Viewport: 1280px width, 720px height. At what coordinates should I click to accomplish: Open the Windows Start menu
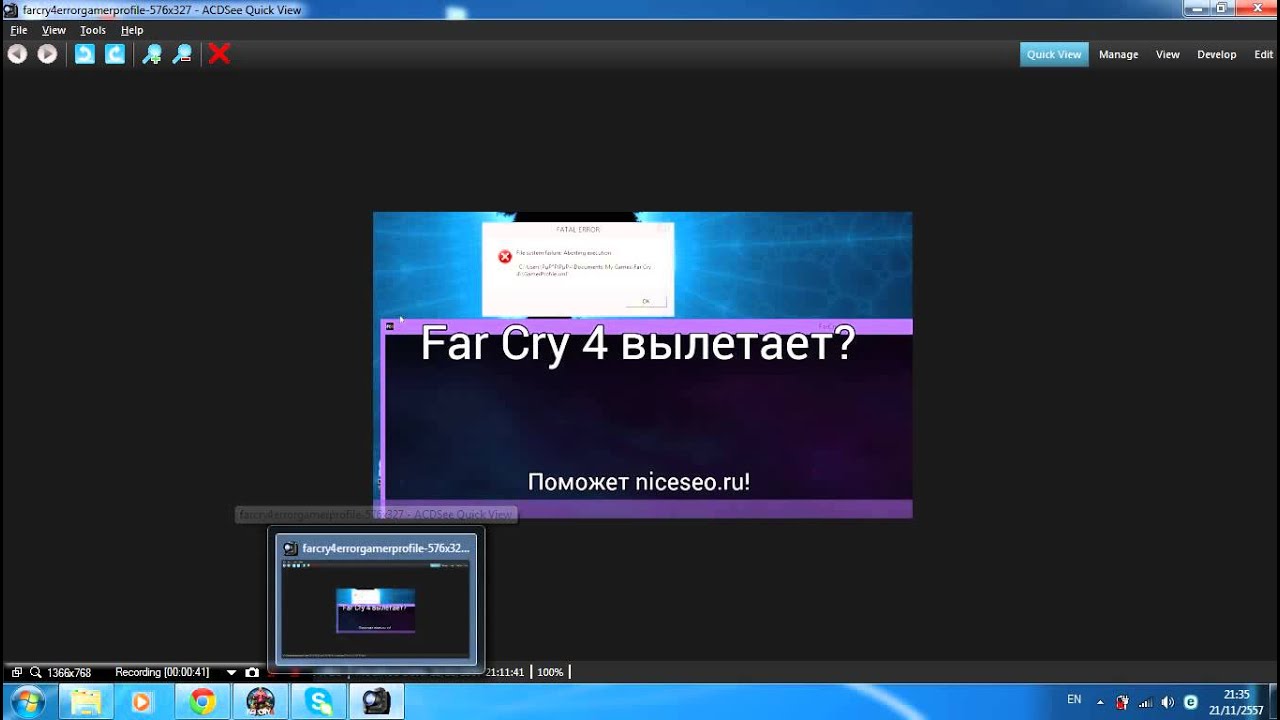[x=27, y=701]
